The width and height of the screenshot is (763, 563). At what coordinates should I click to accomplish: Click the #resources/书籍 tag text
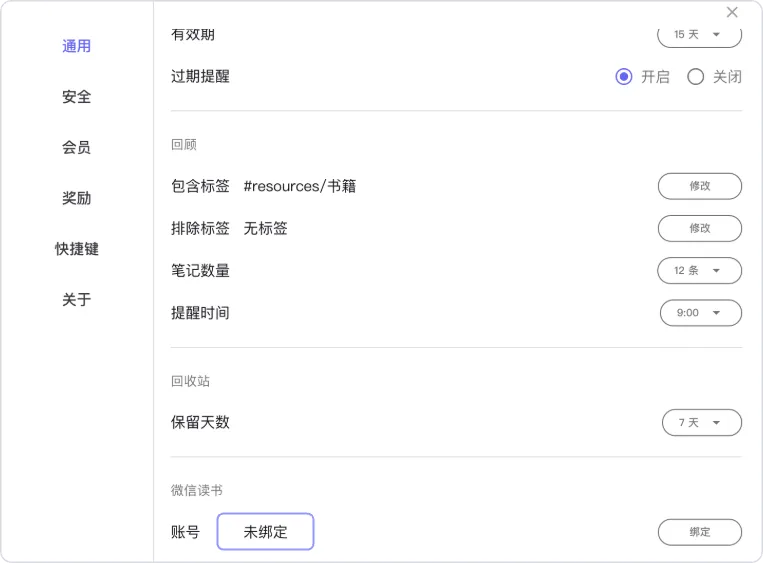300,186
